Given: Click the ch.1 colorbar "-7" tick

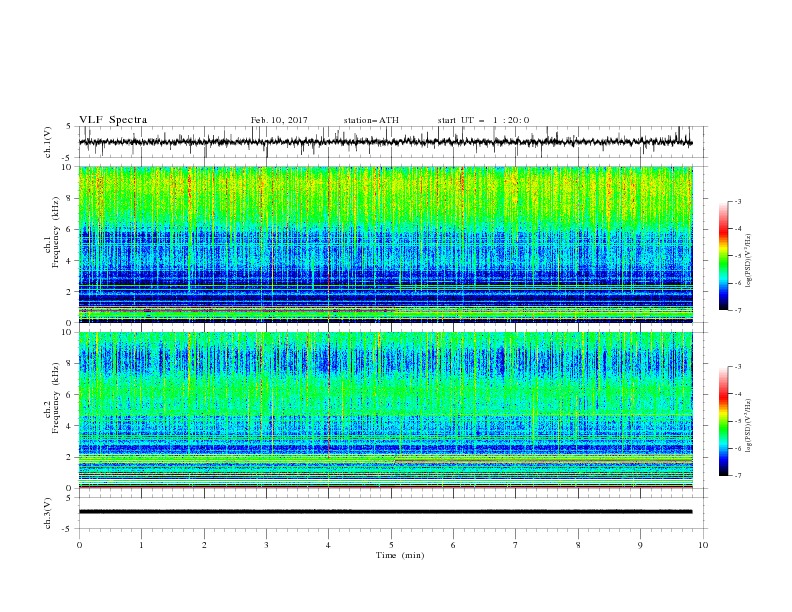Looking at the screenshot, I should [738, 310].
